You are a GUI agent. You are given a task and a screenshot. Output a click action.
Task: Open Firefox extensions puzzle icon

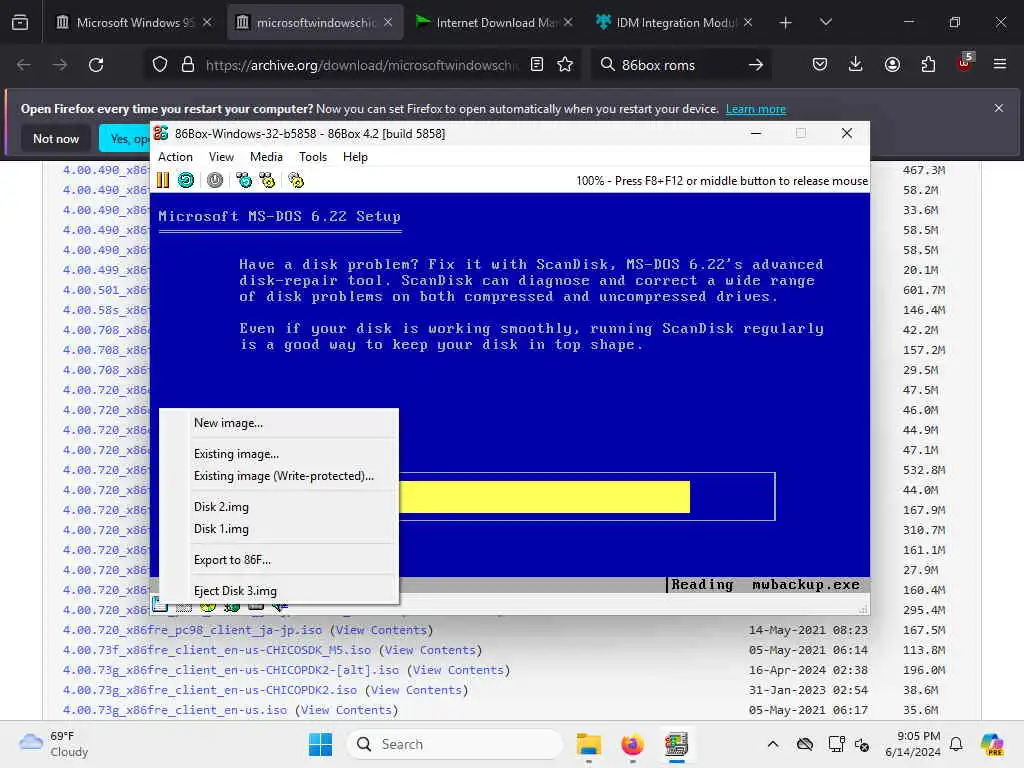click(928, 65)
